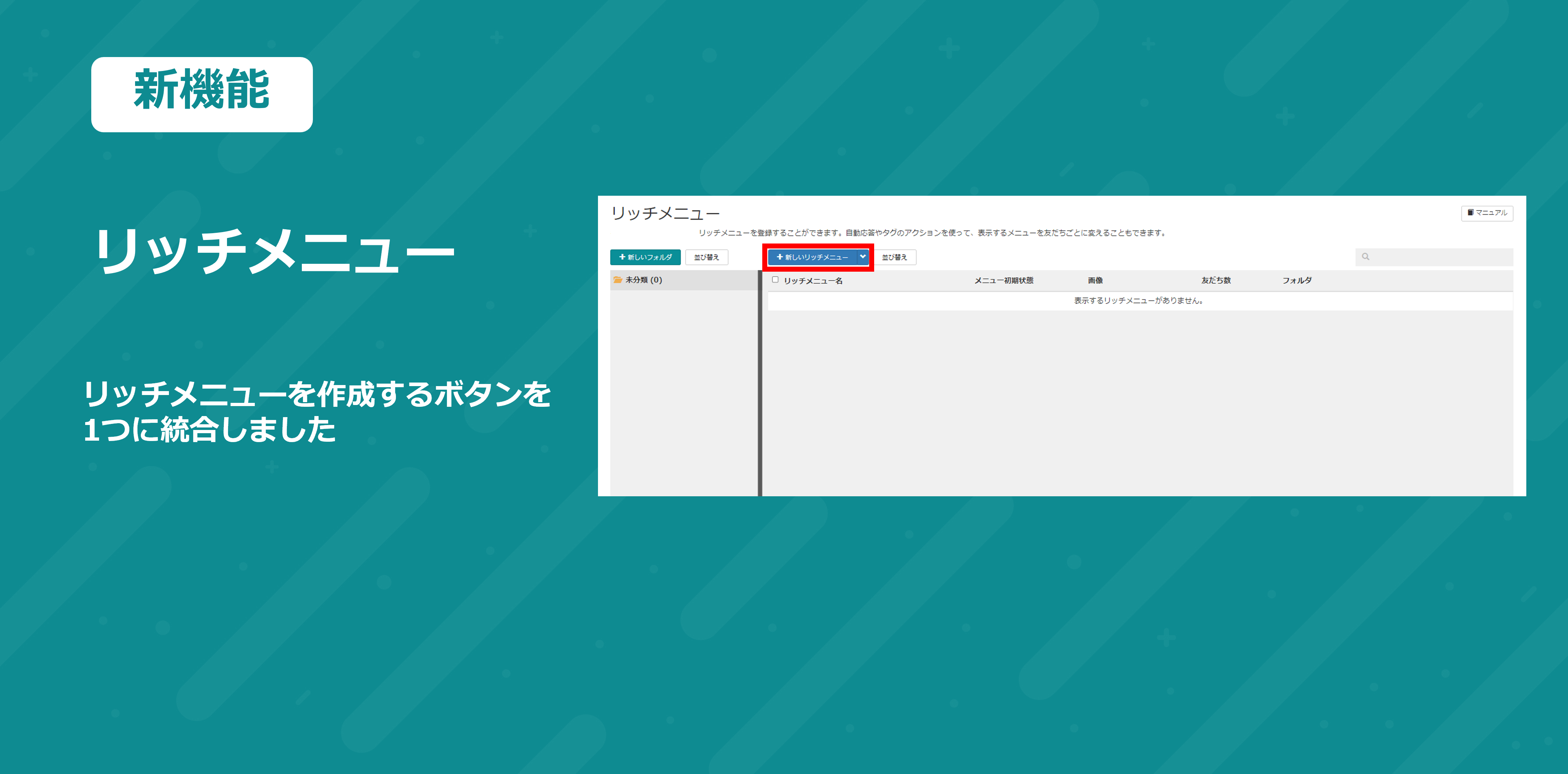The image size is (1568, 774).
Task: Click the 新しいリッチメニュー button
Action: click(x=812, y=257)
